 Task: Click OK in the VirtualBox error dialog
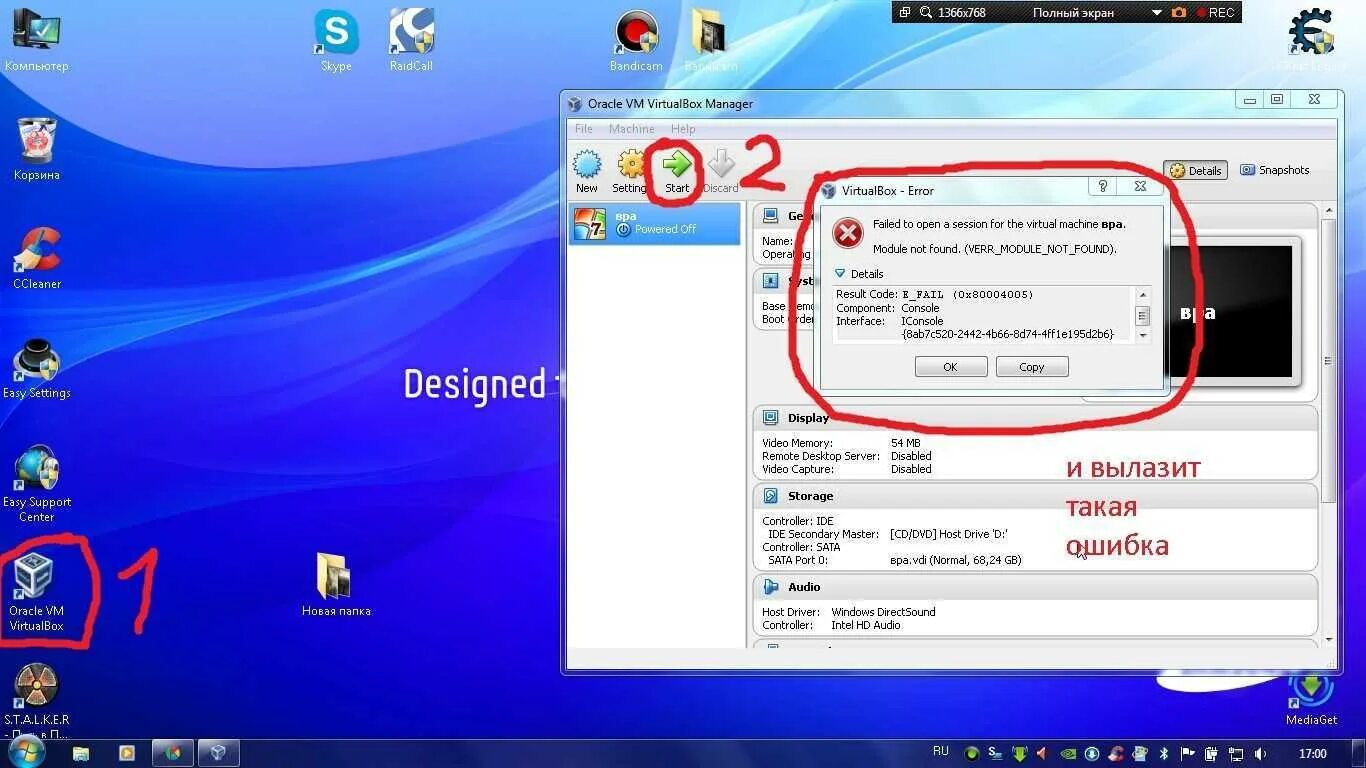(951, 367)
